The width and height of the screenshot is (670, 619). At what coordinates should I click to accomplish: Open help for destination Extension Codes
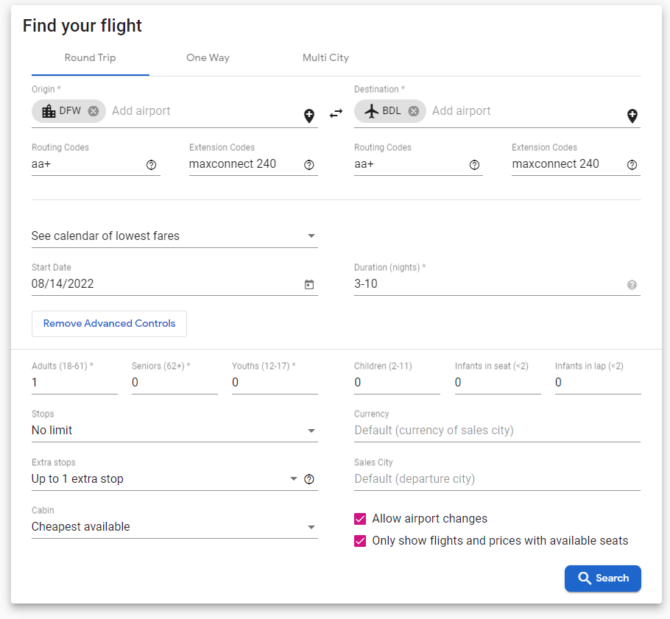coord(632,165)
